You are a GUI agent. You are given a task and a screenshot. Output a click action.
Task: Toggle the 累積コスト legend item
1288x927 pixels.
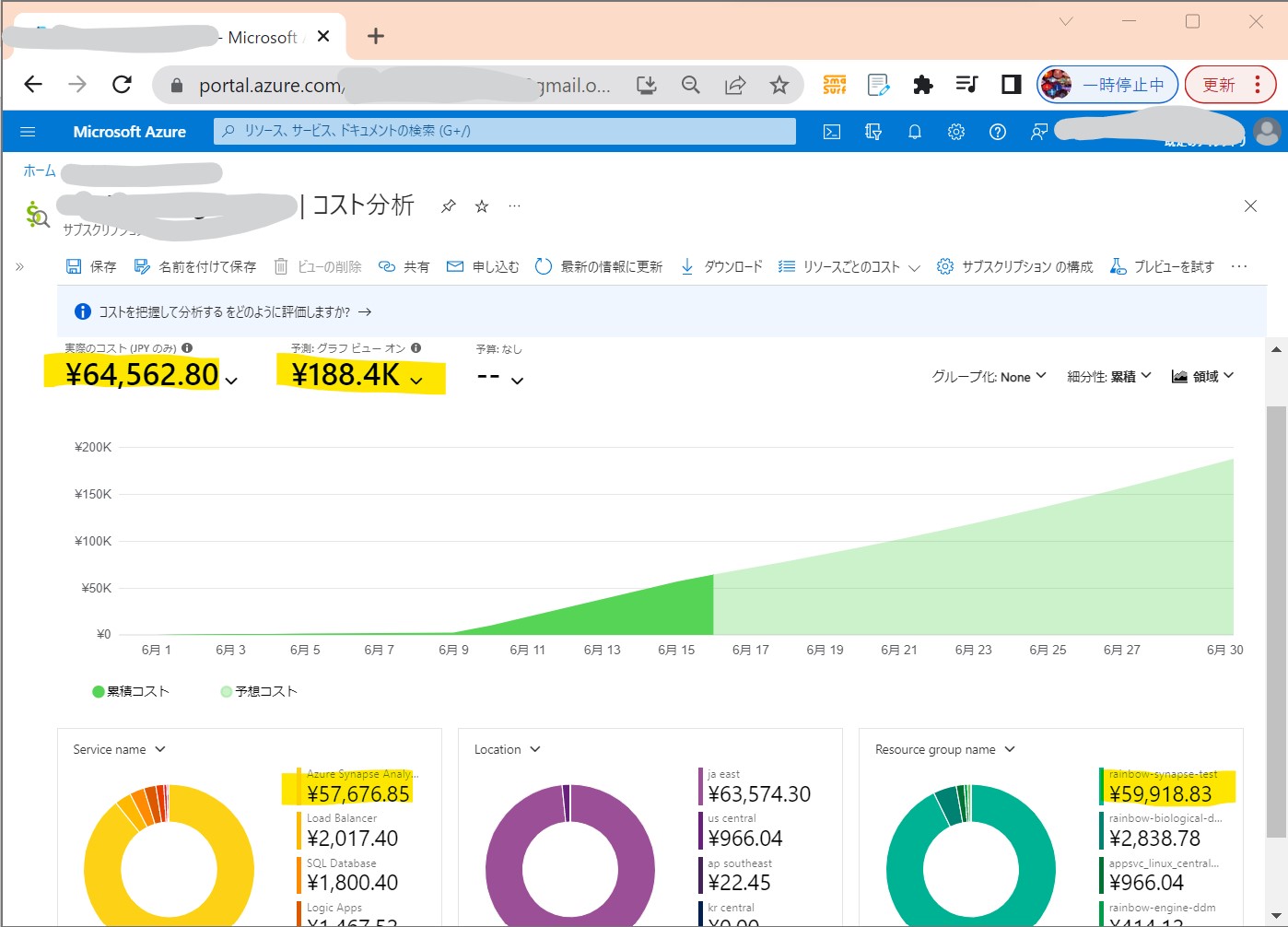tap(131, 691)
